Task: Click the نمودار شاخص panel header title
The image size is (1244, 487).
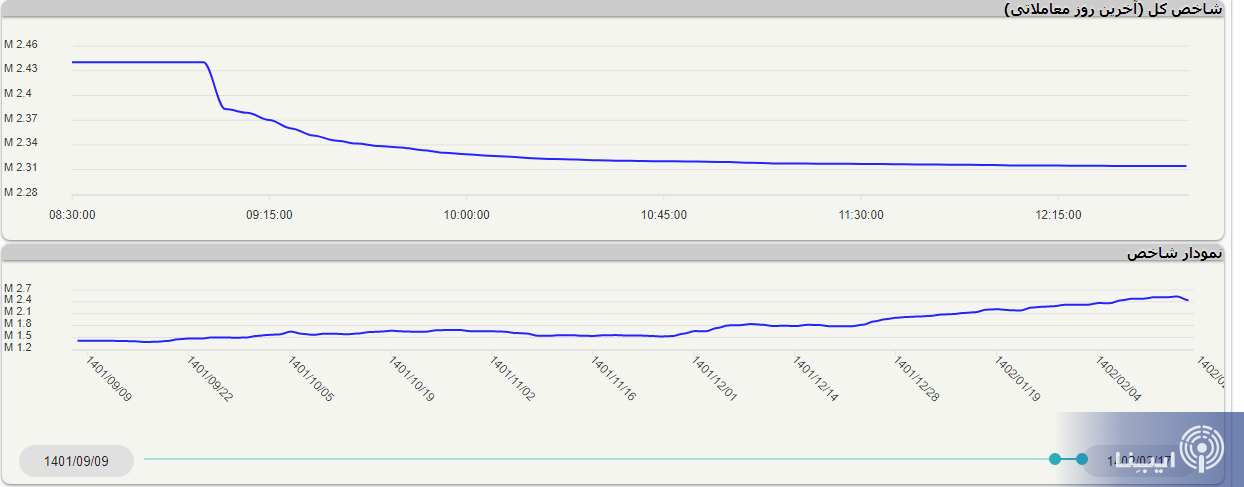Action: 1174,253
